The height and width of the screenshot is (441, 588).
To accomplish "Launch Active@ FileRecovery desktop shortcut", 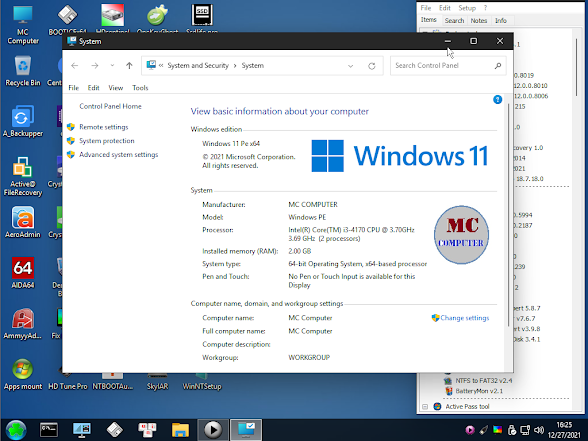I will [22, 176].
